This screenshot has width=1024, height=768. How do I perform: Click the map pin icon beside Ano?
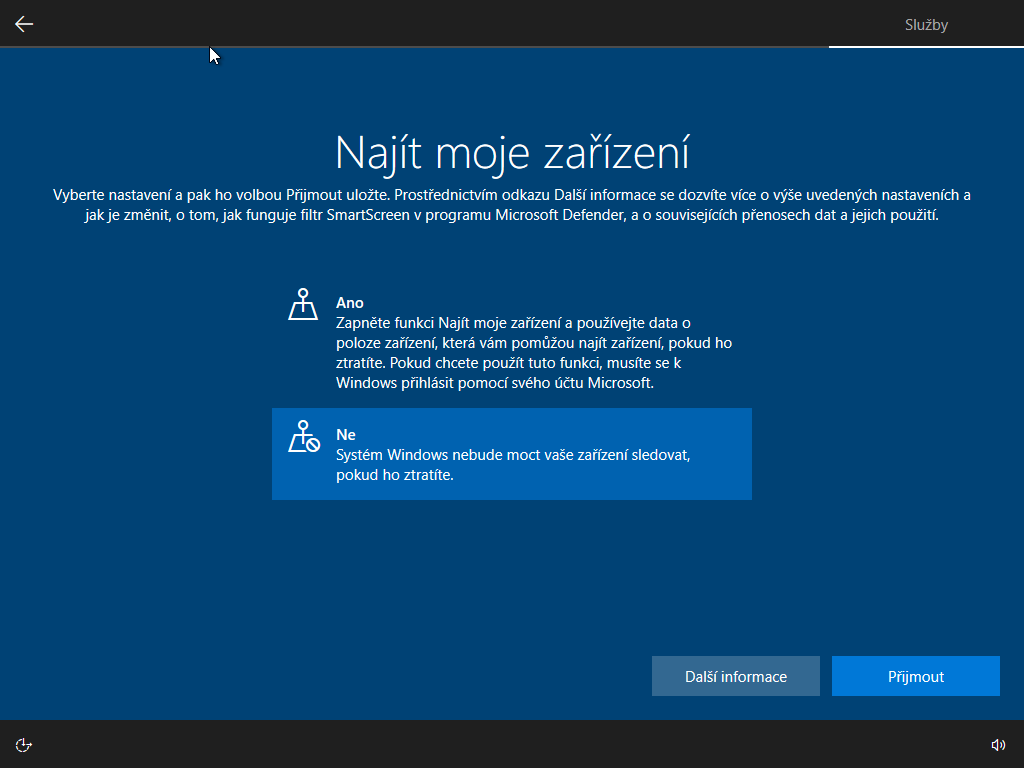coord(303,304)
